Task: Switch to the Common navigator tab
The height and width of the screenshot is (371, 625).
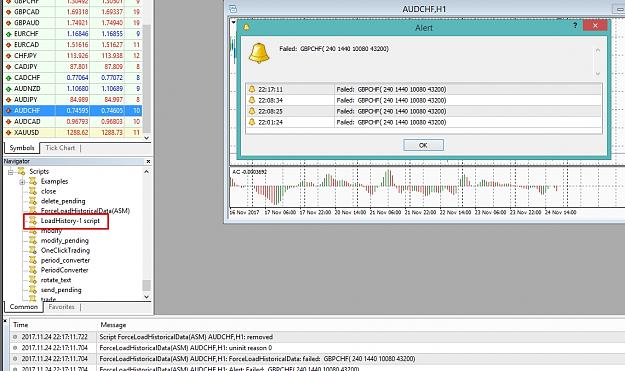Action: (x=24, y=307)
